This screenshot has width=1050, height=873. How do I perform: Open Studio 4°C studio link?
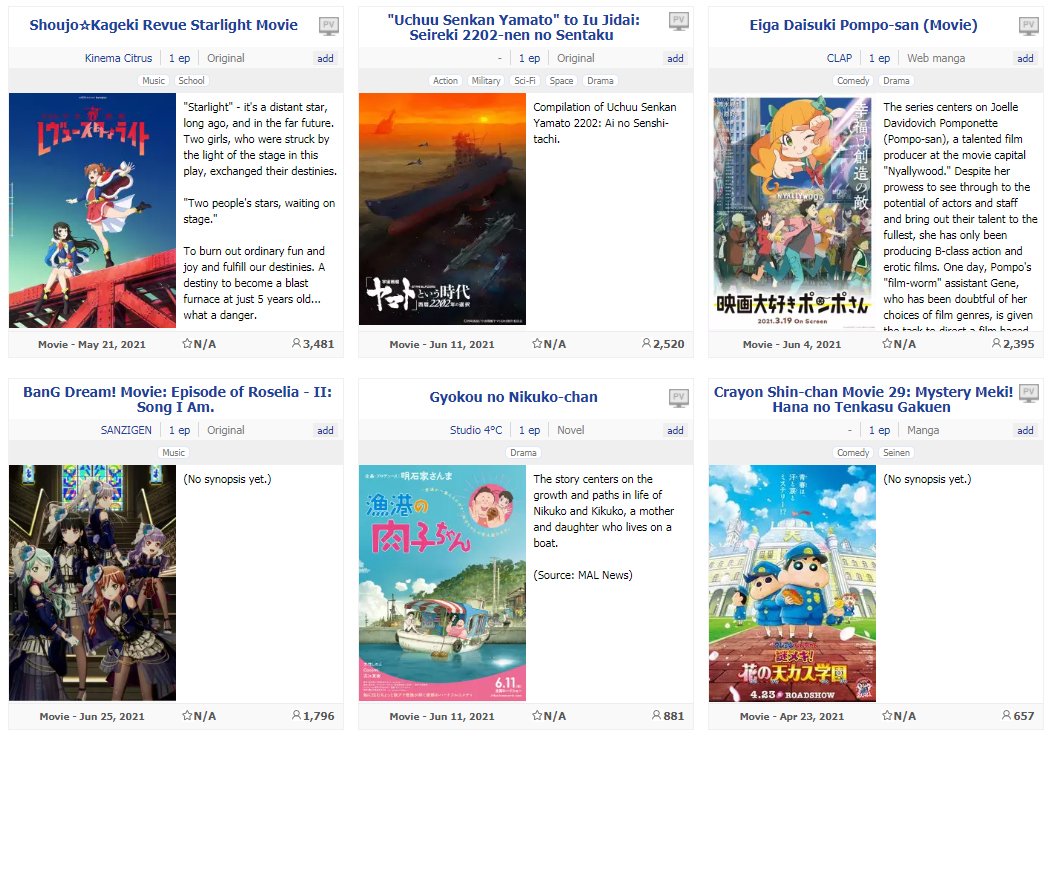[475, 430]
